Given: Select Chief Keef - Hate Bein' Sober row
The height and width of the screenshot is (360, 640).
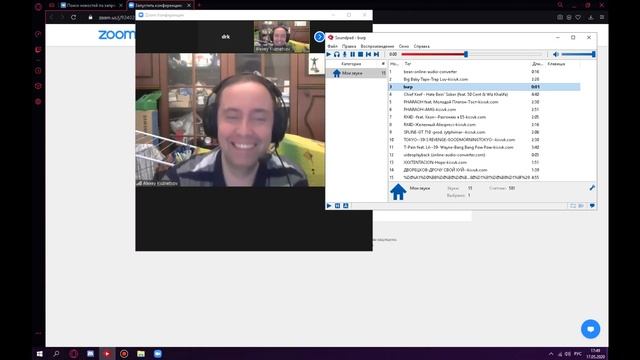Looking at the screenshot, I should coord(484,94).
